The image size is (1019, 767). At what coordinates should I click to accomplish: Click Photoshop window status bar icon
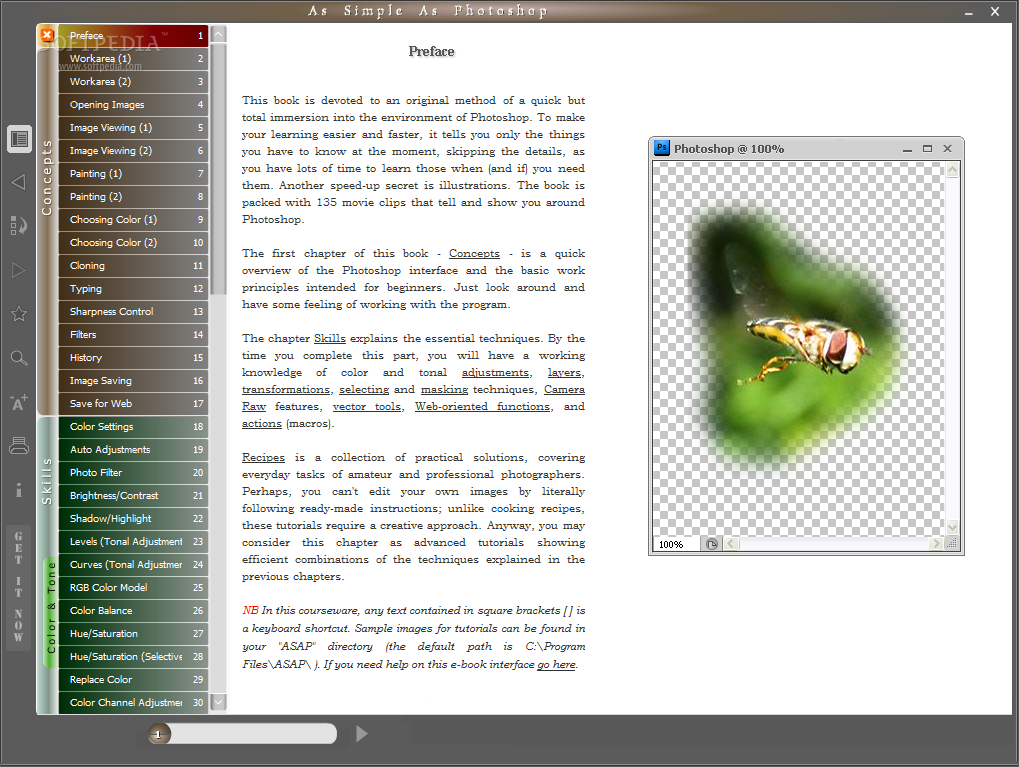point(712,544)
